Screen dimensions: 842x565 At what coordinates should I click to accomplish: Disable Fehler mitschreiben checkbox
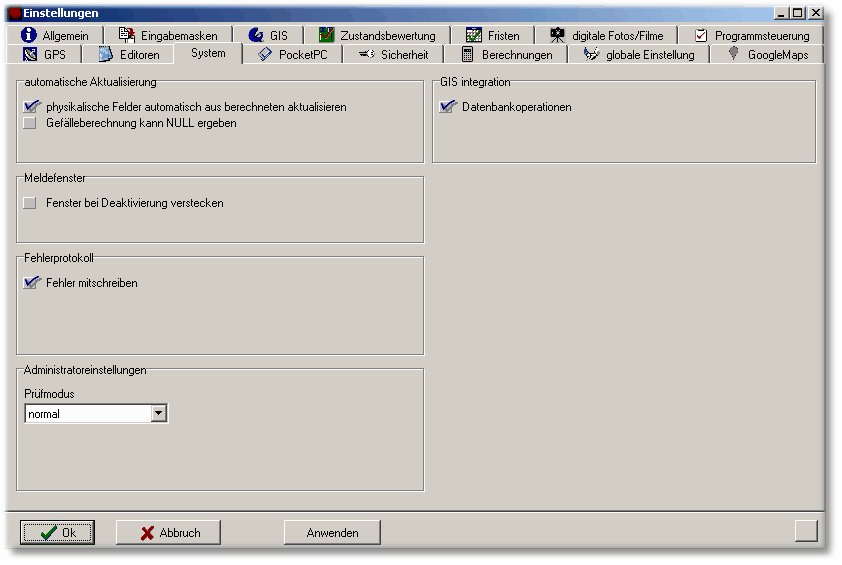tap(30, 283)
